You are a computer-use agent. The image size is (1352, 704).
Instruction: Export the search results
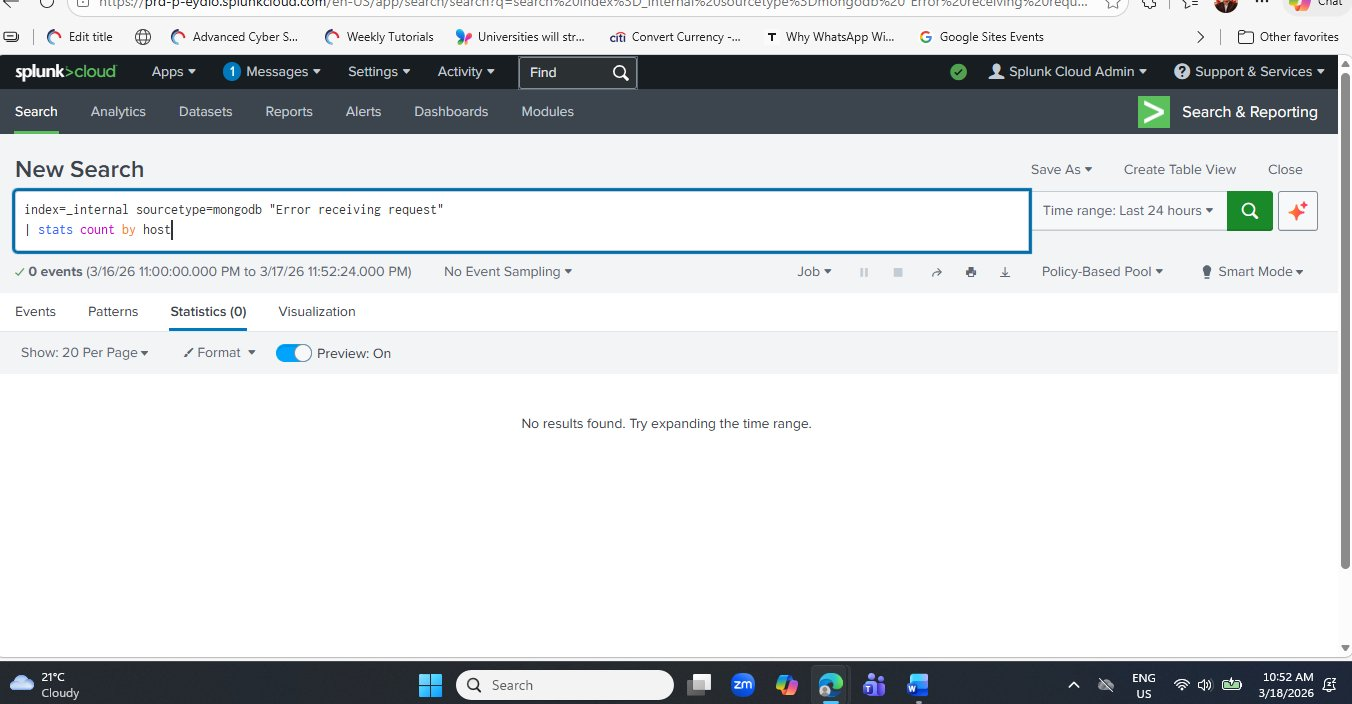[1004, 271]
